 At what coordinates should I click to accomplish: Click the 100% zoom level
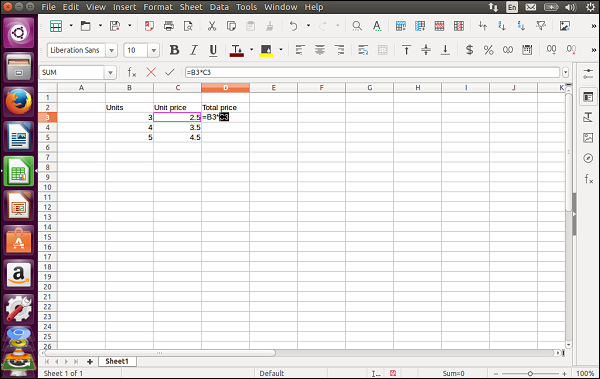point(585,373)
